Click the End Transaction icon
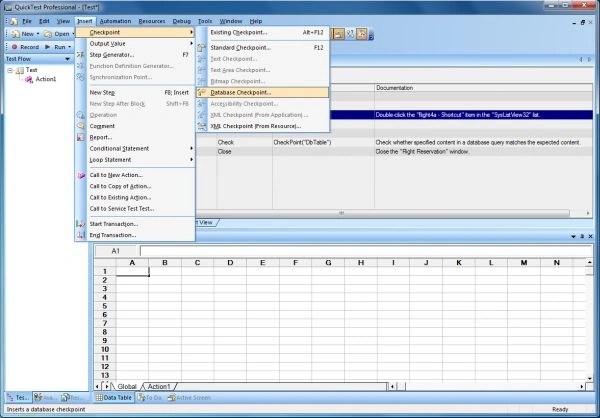This screenshot has height=418, width=600. [x=81, y=235]
